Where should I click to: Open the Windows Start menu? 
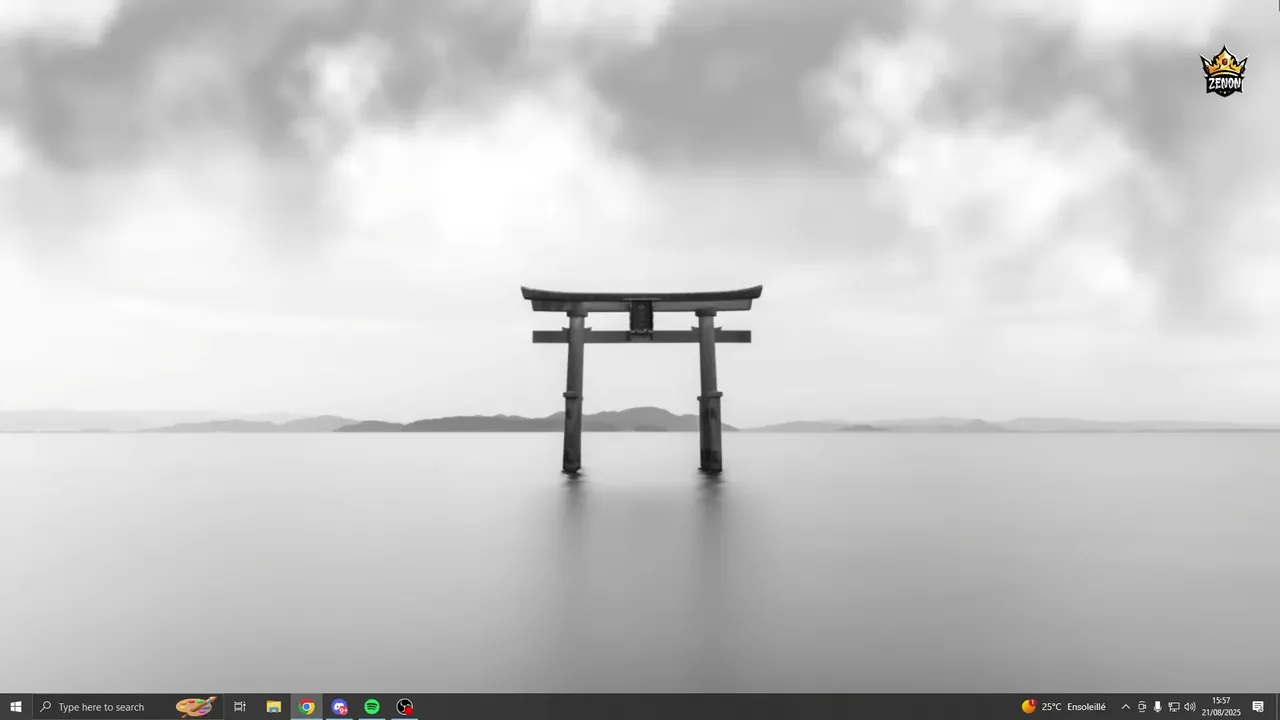pos(15,707)
